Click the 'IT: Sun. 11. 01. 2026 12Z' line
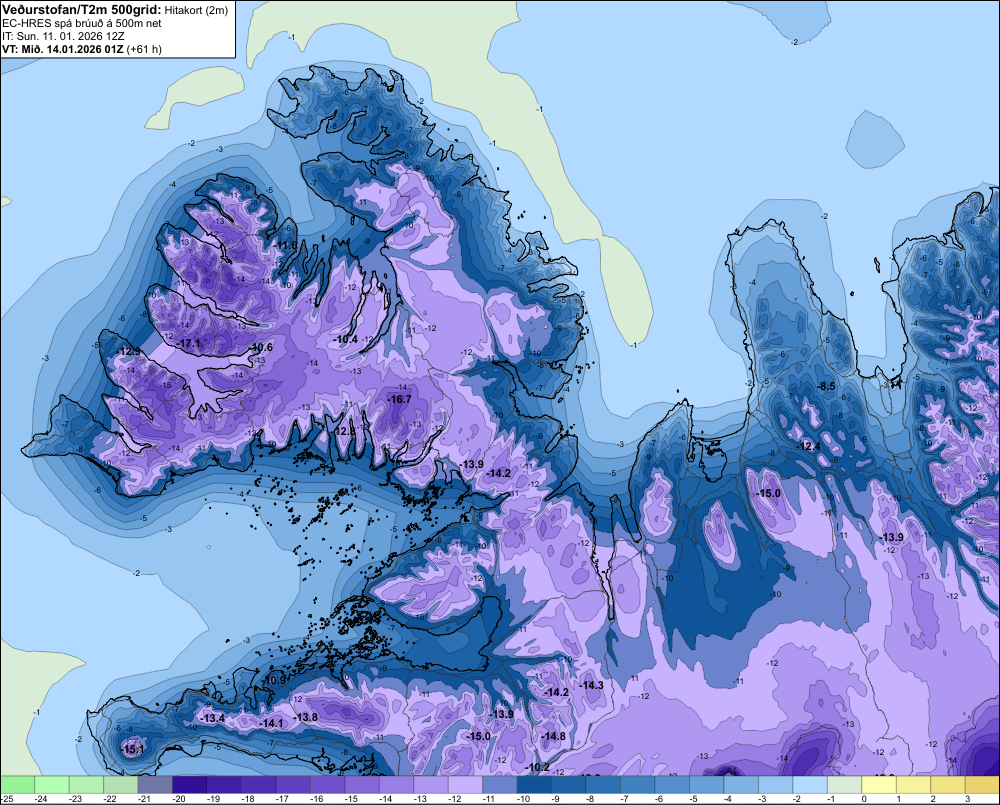The width and height of the screenshot is (1000, 805). pos(63,36)
